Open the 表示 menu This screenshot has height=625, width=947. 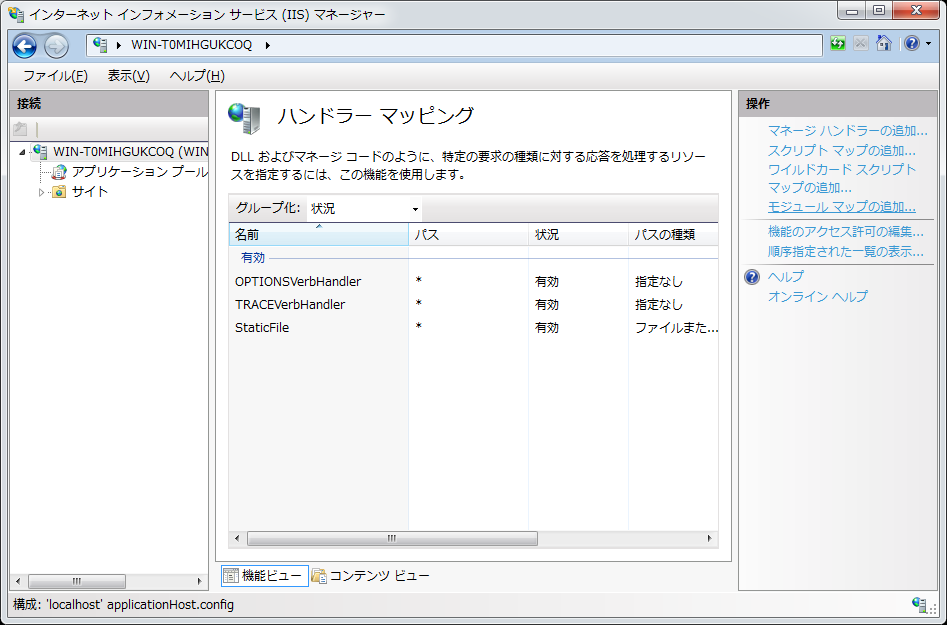coord(128,76)
